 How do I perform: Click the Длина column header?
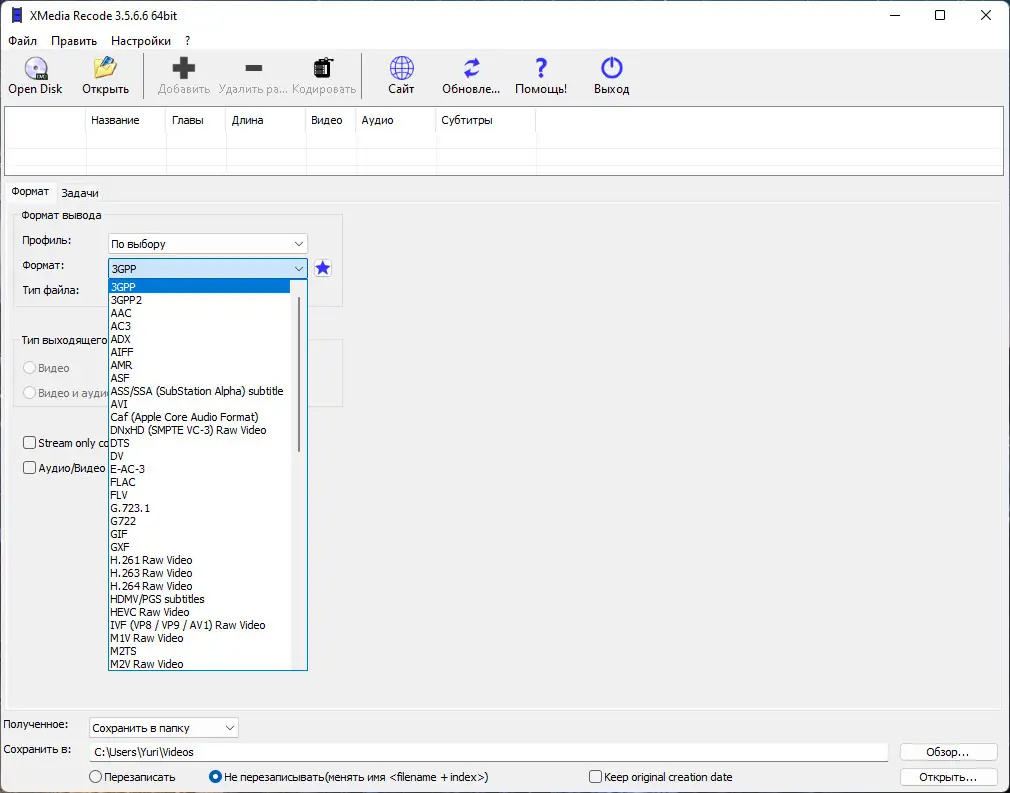click(266, 120)
